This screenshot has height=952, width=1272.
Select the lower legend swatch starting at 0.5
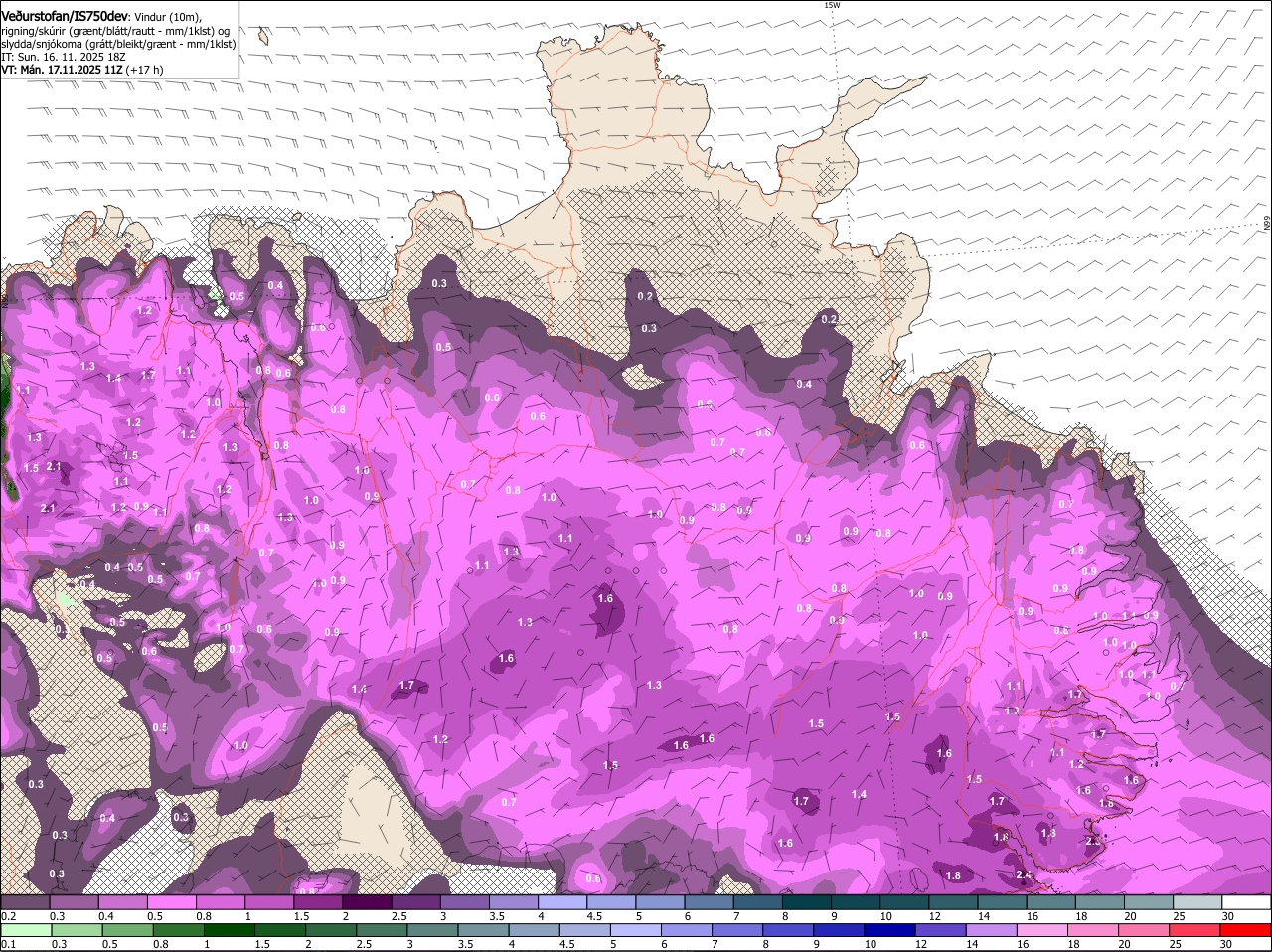(128, 930)
